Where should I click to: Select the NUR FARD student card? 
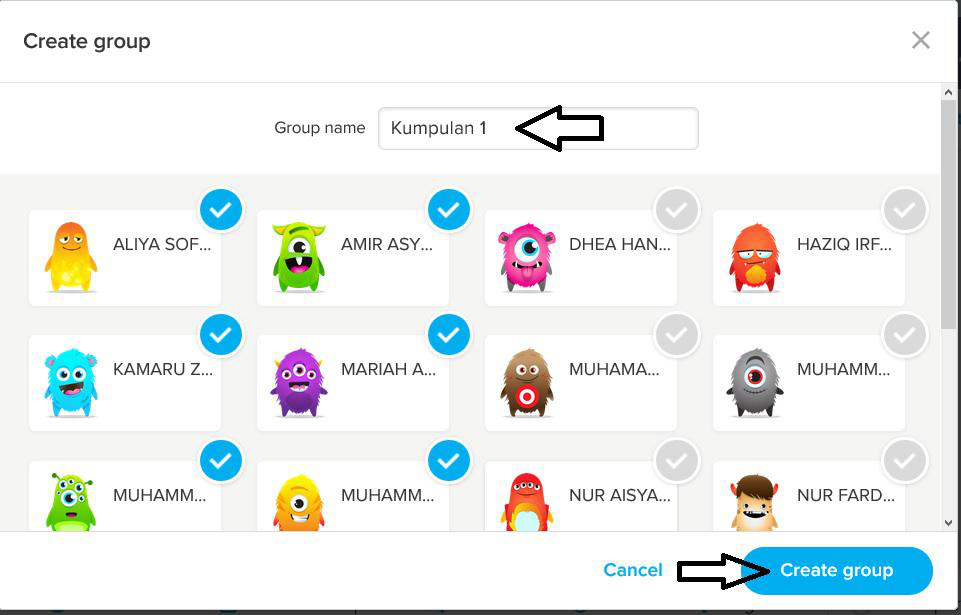pos(809,496)
